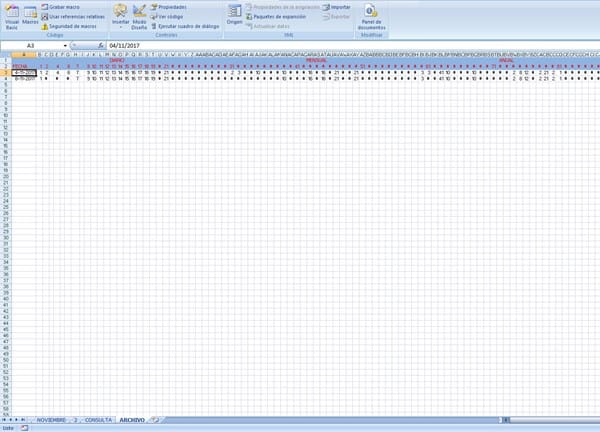The width and height of the screenshot is (600, 432).
Task: Click the macro record icon in status bar
Action: [x=24, y=428]
